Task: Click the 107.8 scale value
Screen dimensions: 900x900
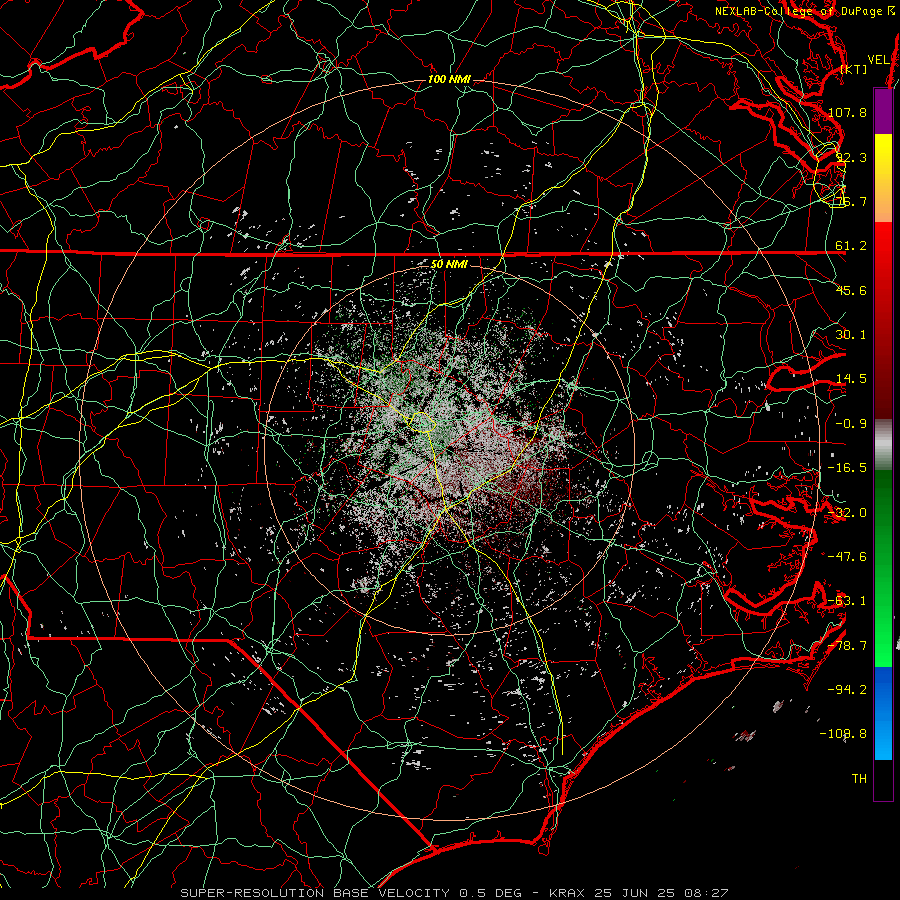Action: pos(847,112)
